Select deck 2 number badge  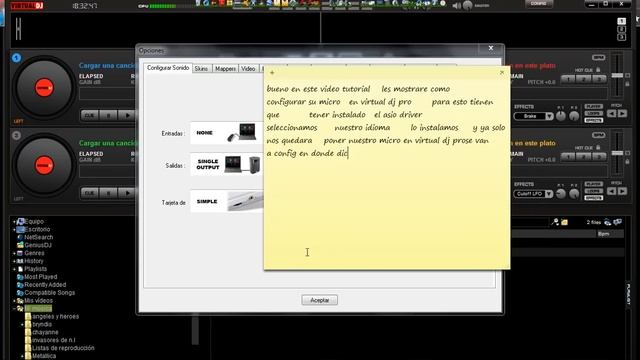pos(16,136)
